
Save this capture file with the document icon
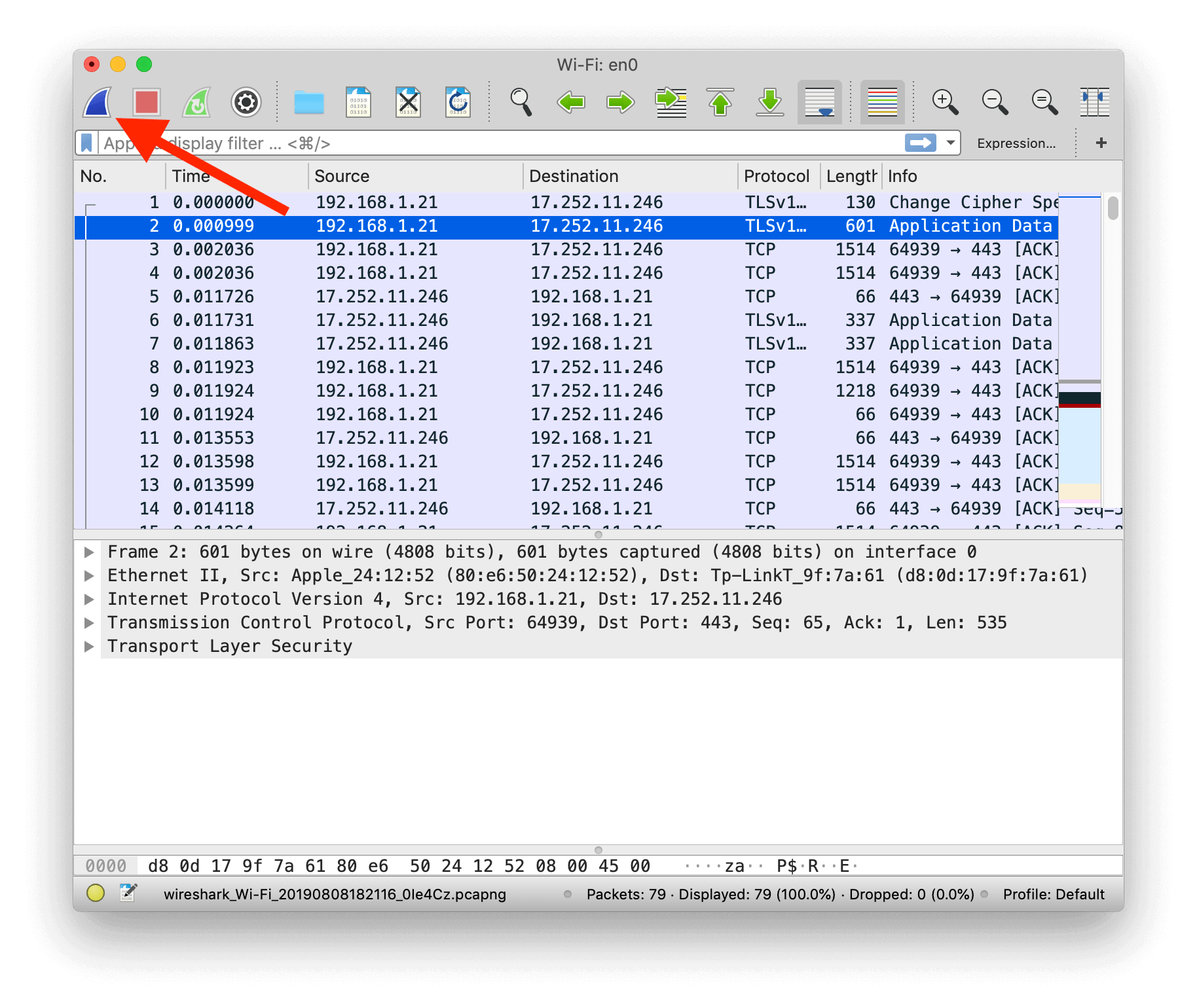tap(358, 102)
